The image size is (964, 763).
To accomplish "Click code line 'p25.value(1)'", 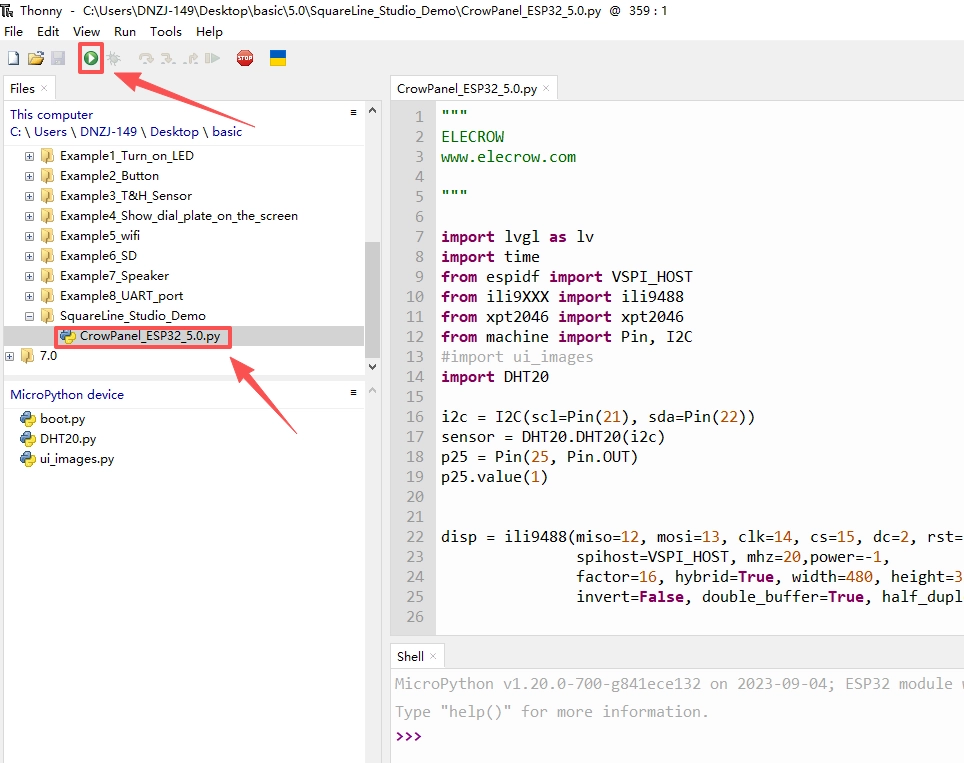I will [x=494, y=477].
